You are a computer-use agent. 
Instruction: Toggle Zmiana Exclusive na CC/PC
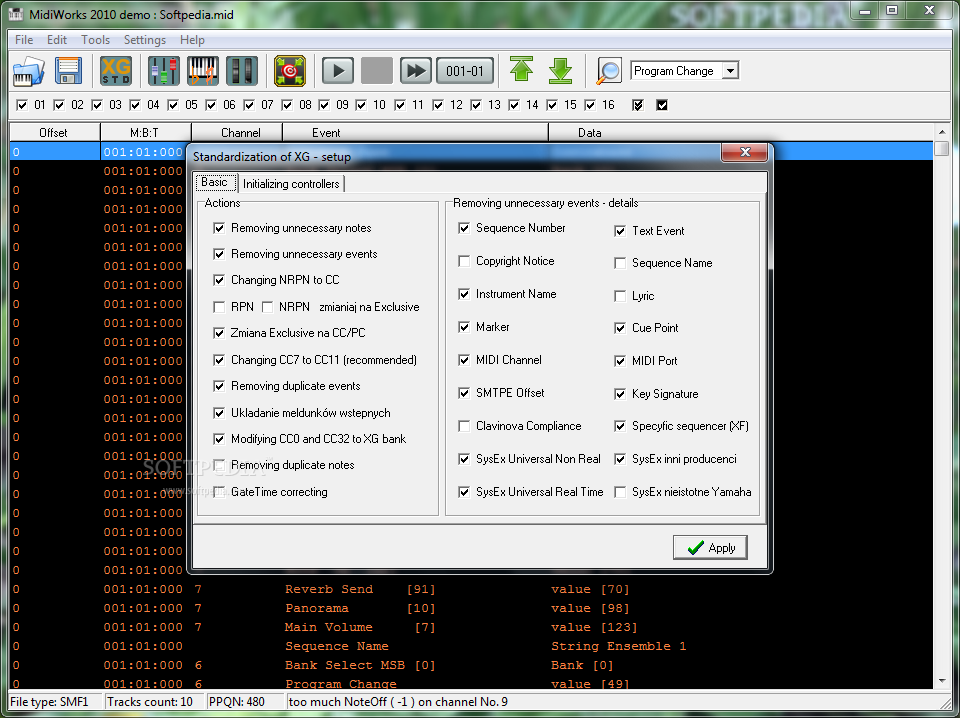point(219,333)
